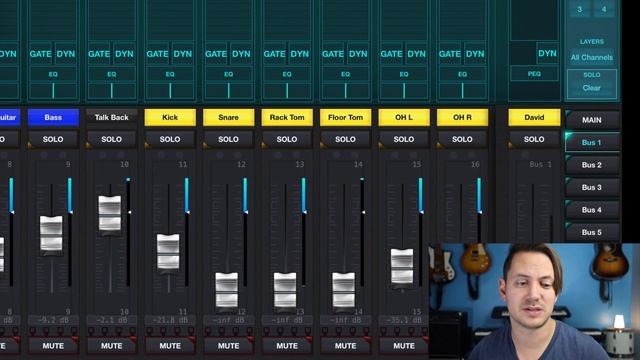The width and height of the screenshot is (640, 360).
Task: Select the yellow Snare channel label
Action: [229, 118]
